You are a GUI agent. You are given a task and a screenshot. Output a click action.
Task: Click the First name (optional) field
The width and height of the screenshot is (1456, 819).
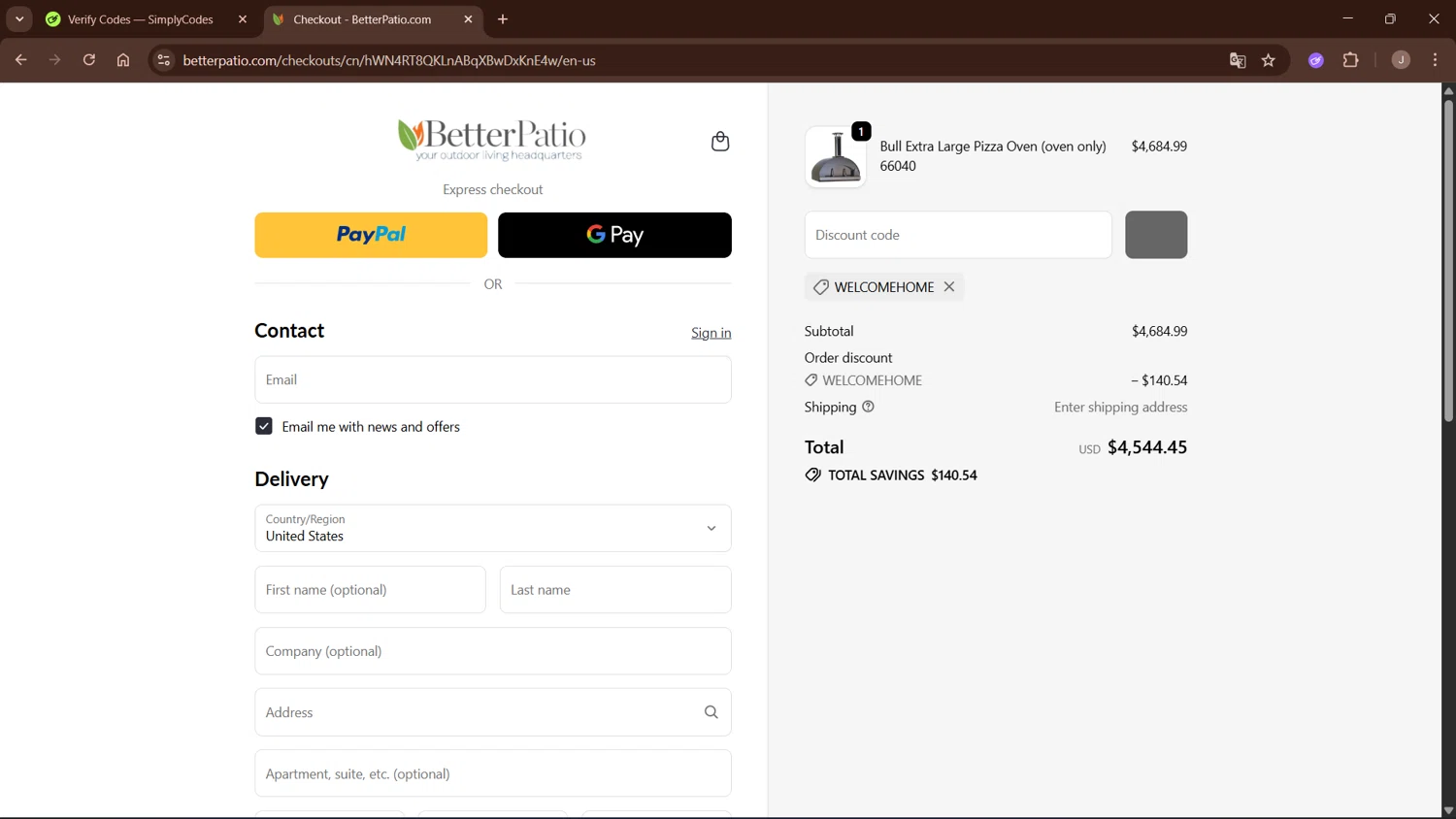tap(370, 590)
